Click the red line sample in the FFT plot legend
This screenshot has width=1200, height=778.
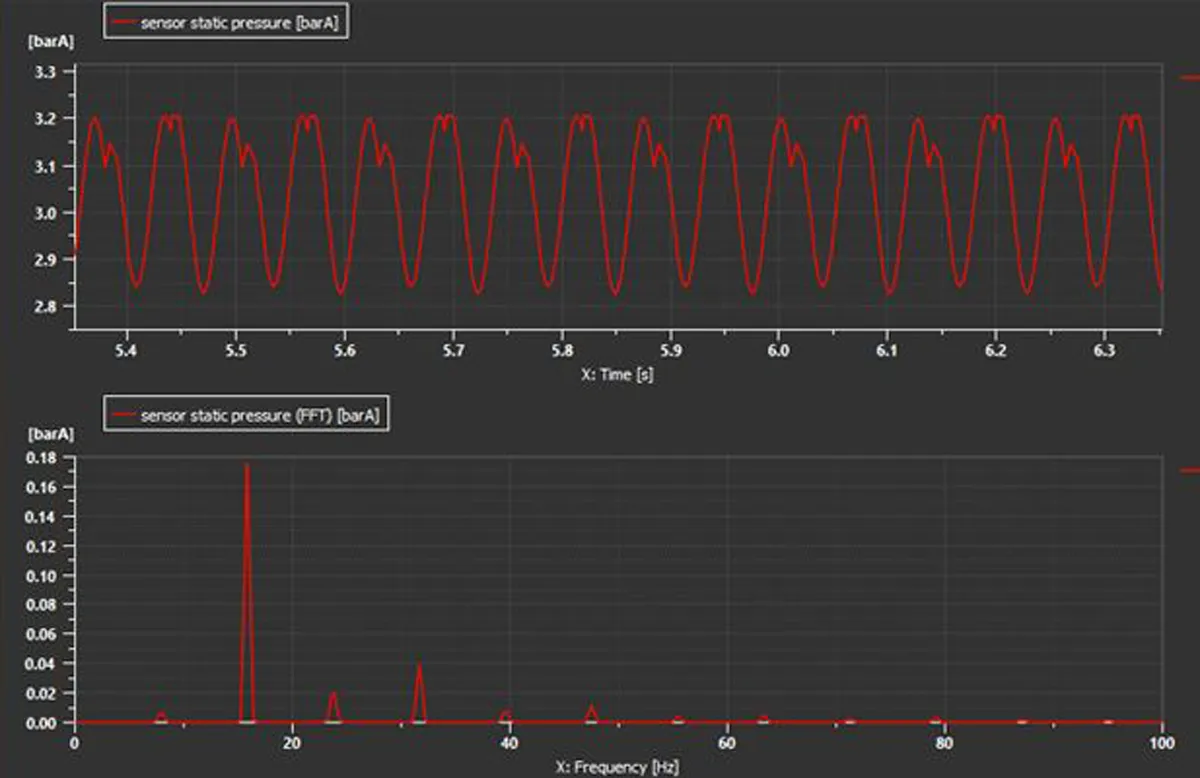pos(124,415)
